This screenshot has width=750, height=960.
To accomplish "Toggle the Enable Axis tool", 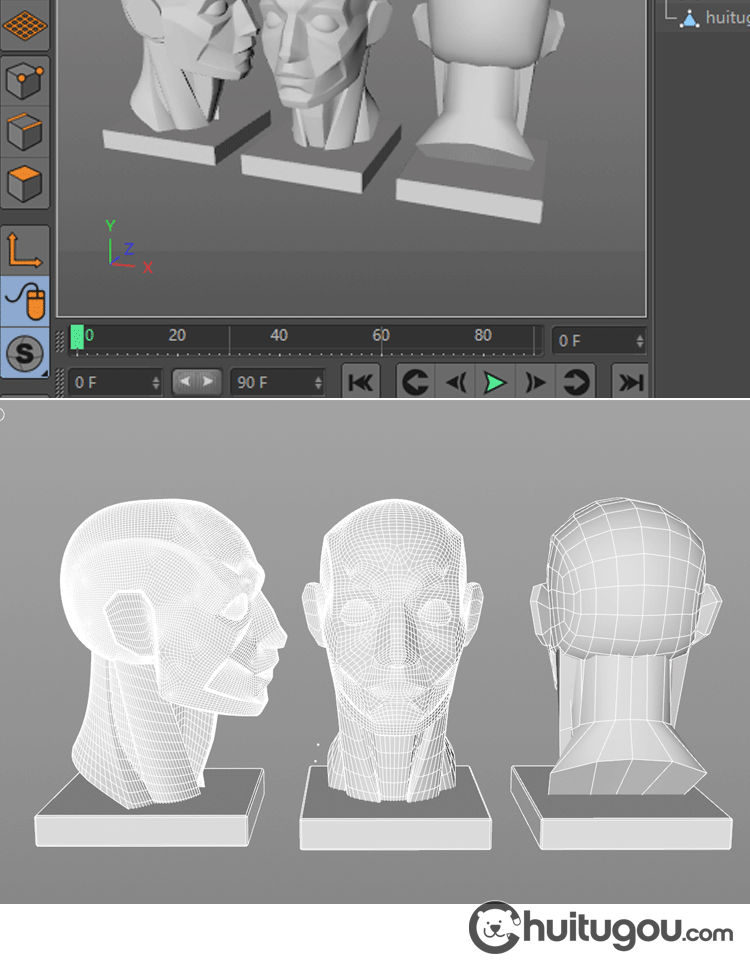I will coord(25,248).
